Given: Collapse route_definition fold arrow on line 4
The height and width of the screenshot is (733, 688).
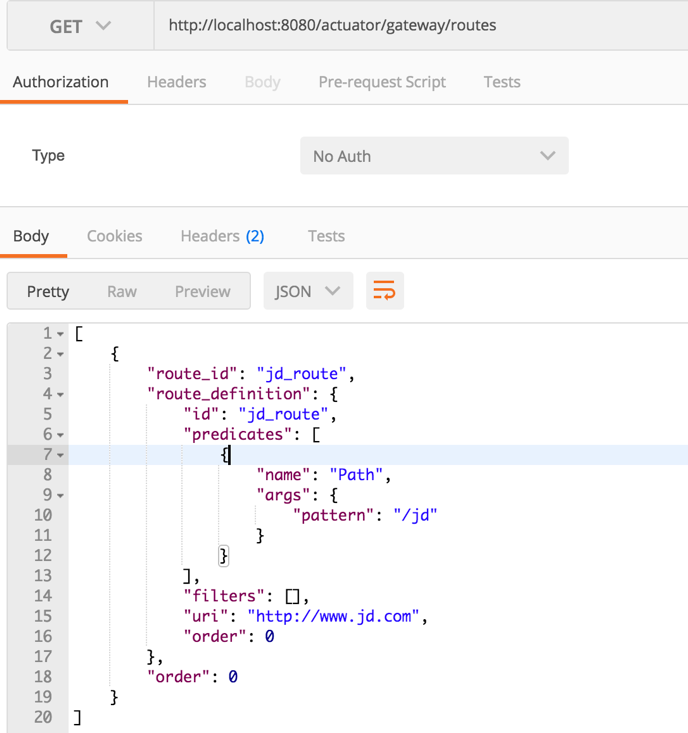Looking at the screenshot, I should (60, 394).
